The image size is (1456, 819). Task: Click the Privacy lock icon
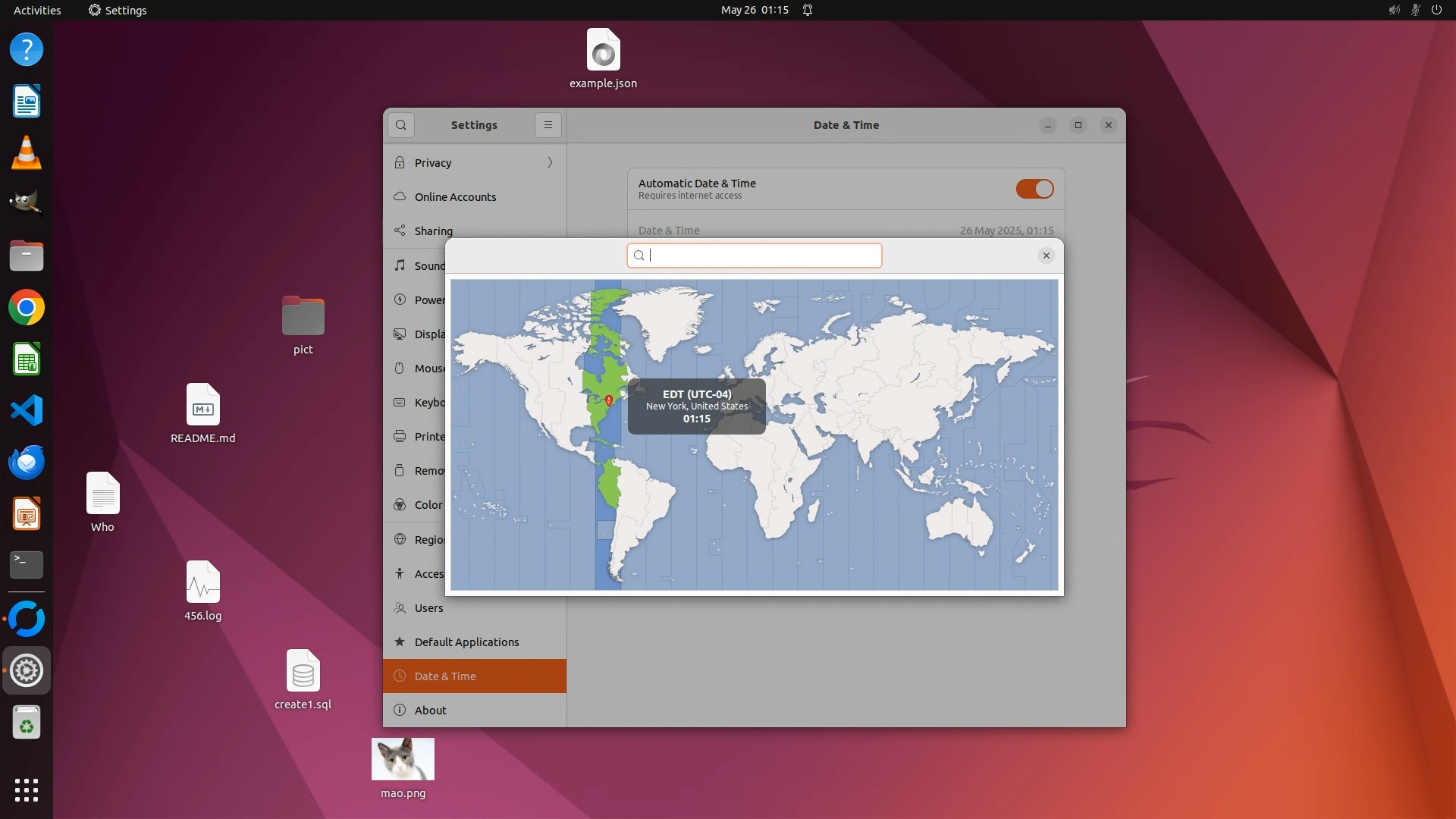[400, 163]
